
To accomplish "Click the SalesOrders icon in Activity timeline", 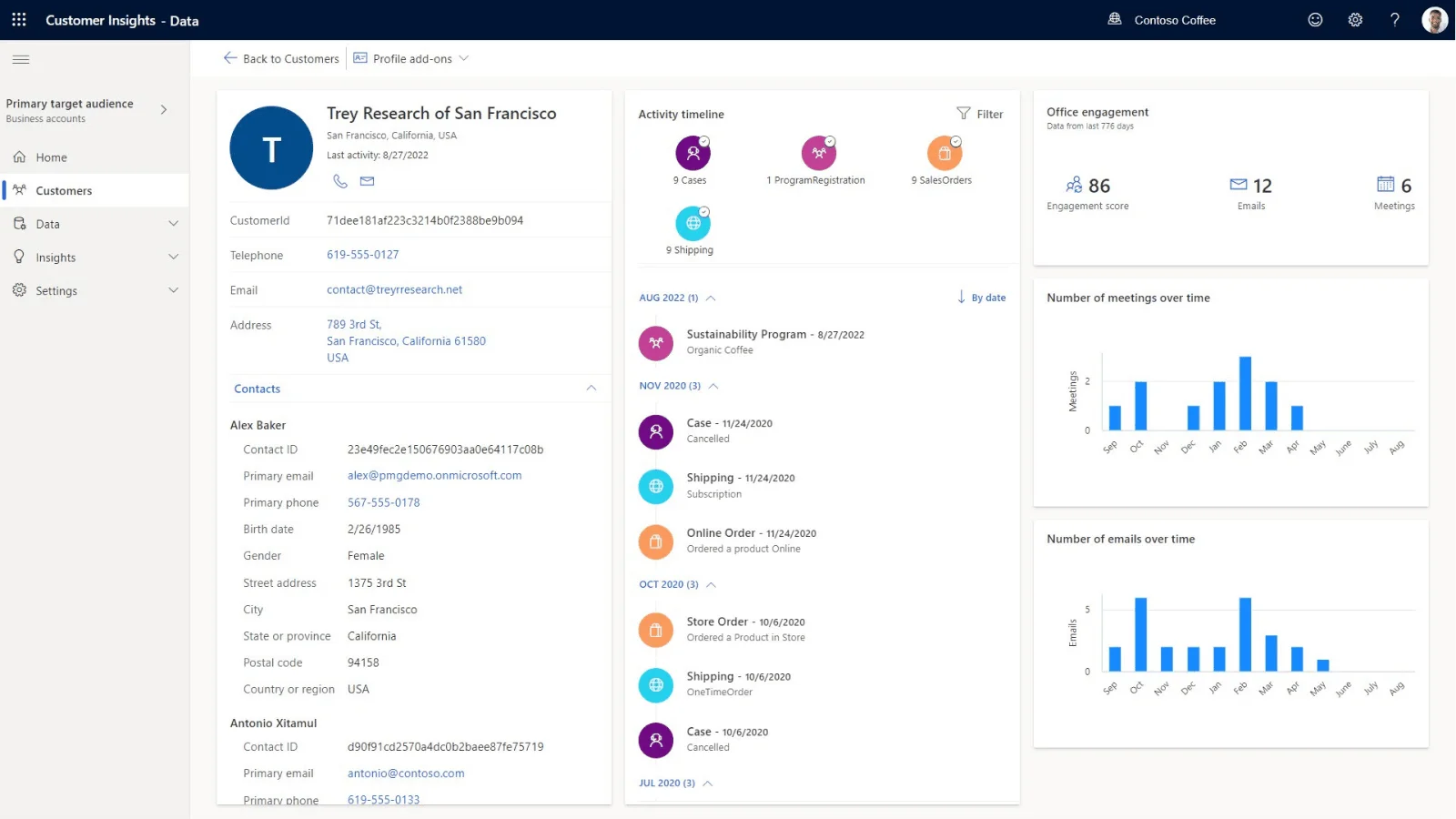I will 943,153.
